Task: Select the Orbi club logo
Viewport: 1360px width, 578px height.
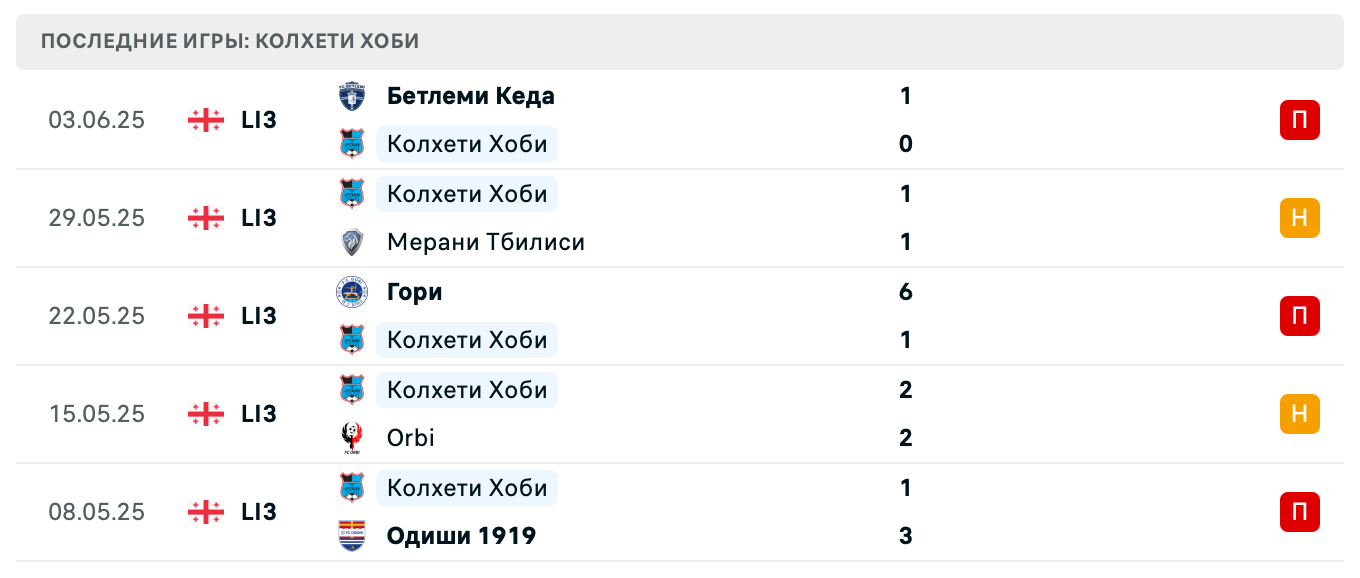Action: click(352, 437)
